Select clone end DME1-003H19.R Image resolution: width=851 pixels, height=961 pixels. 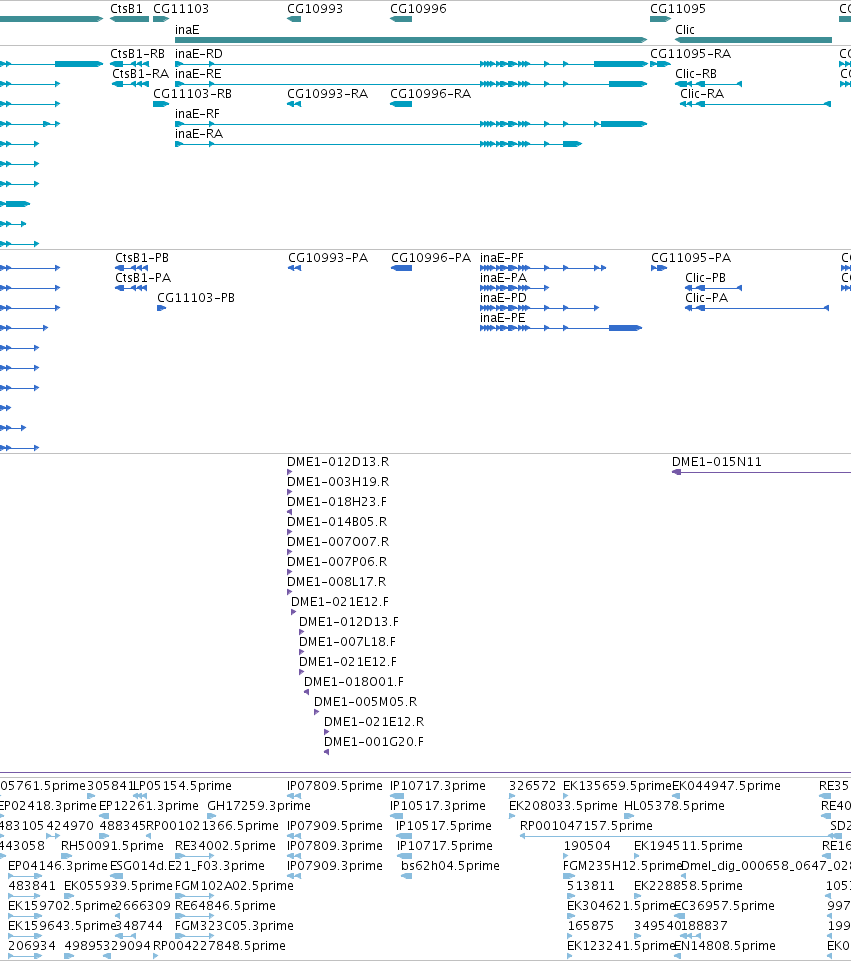338,482
